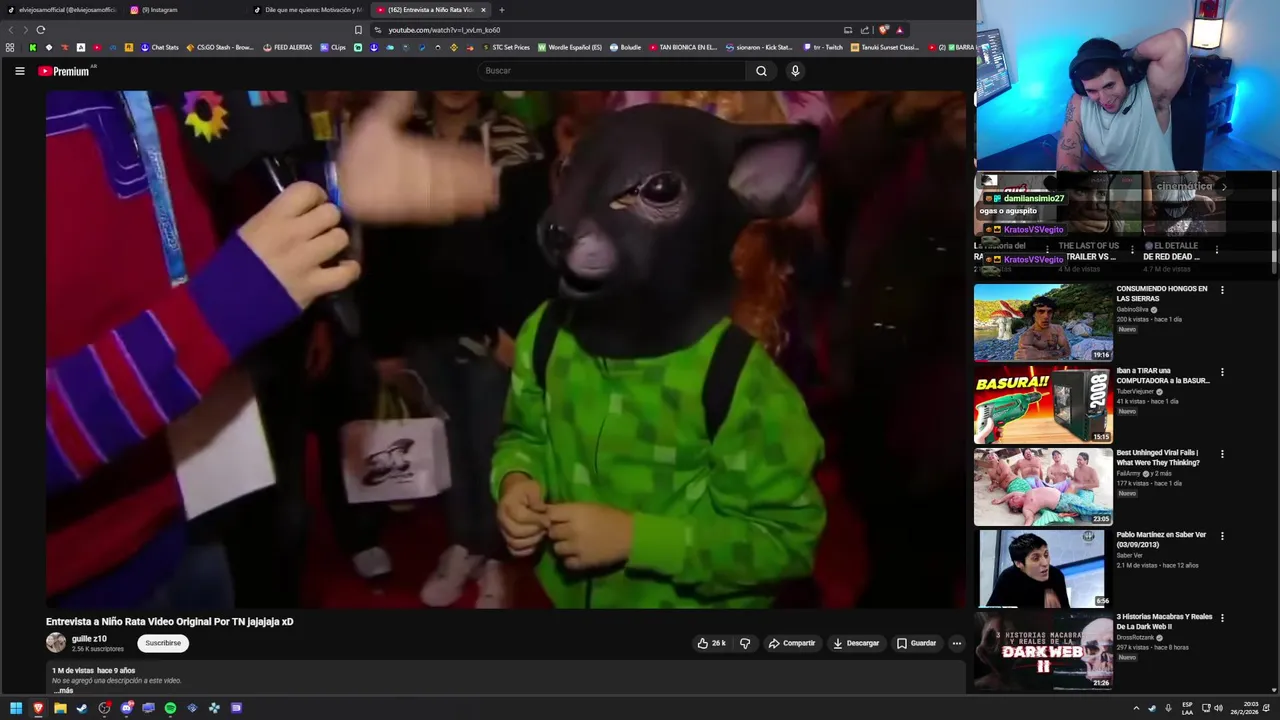
Task: Click the video player area
Action: [x=506, y=349]
